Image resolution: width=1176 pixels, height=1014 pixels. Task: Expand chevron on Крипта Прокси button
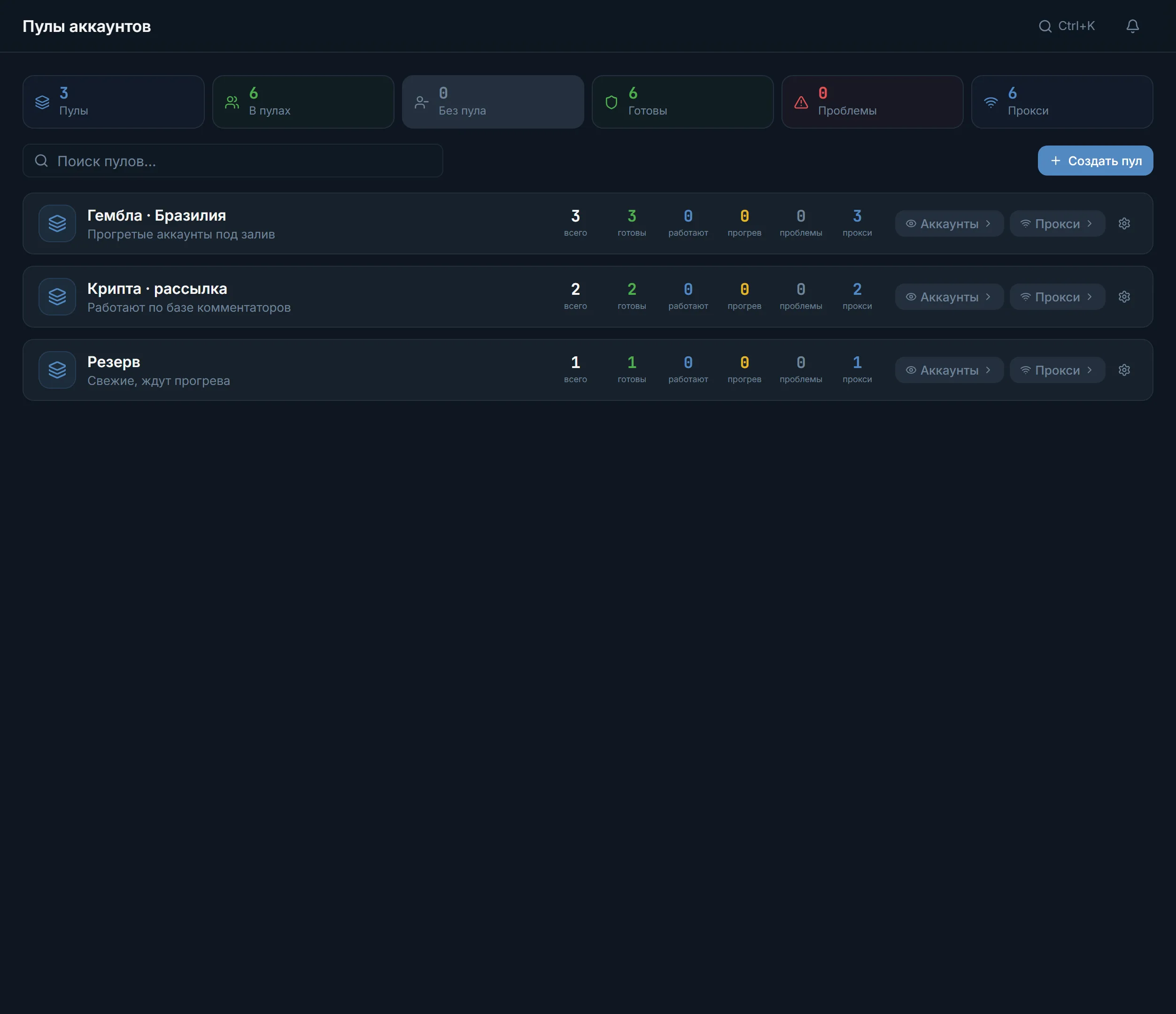pos(1089,297)
